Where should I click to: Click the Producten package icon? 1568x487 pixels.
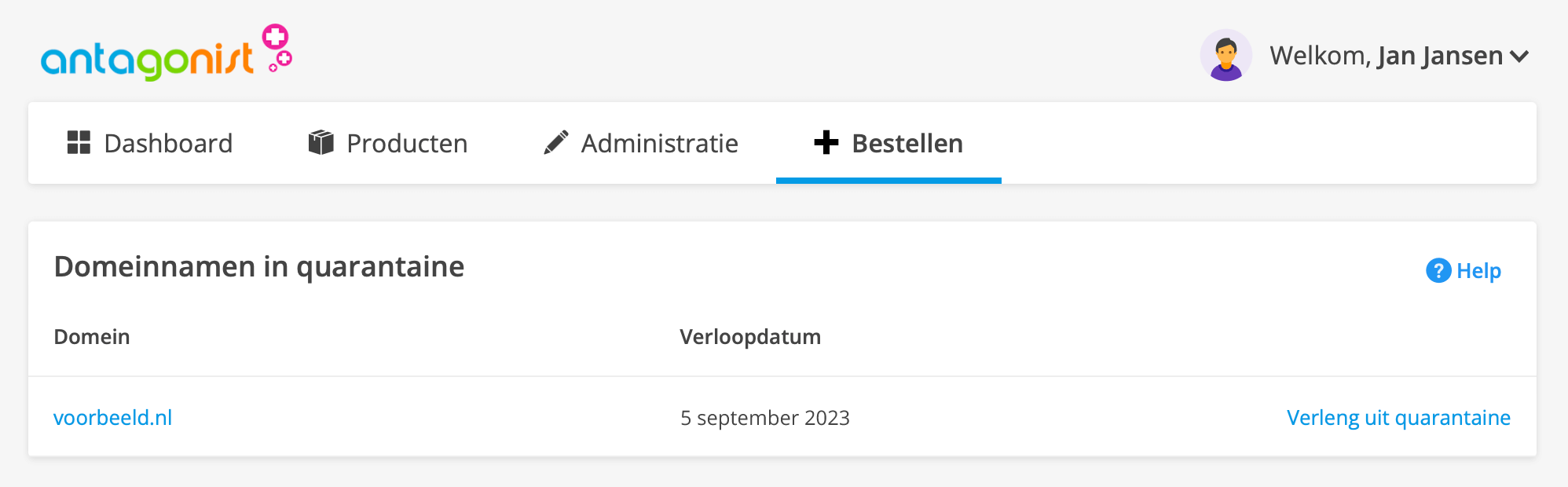point(321,142)
